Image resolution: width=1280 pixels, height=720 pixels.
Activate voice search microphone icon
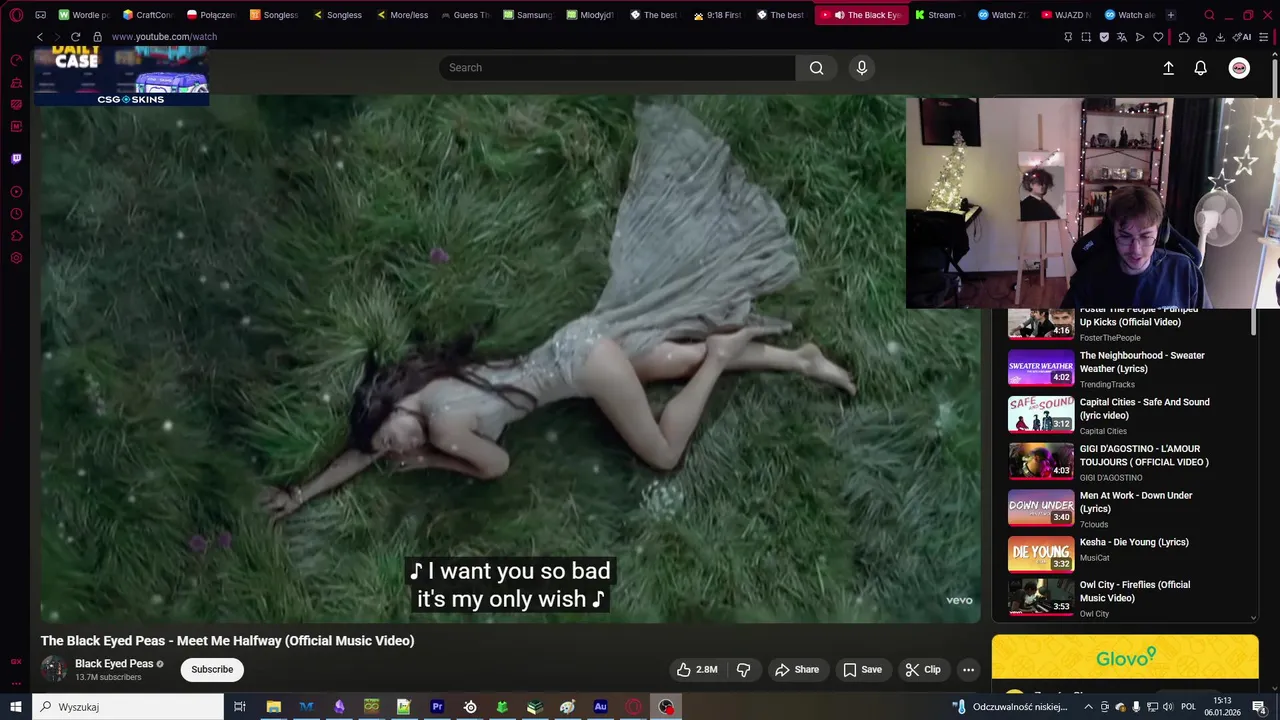coord(862,68)
